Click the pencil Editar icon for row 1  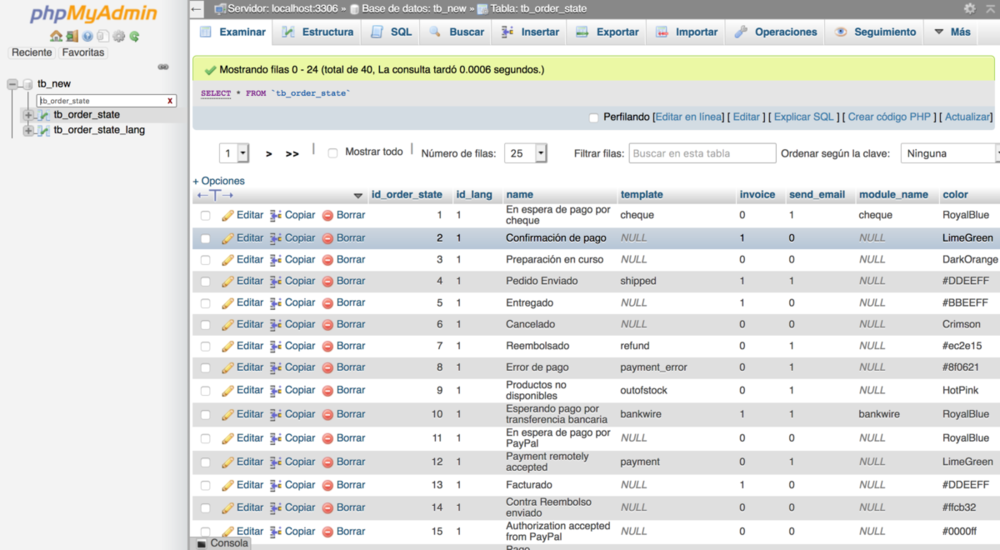(228, 215)
